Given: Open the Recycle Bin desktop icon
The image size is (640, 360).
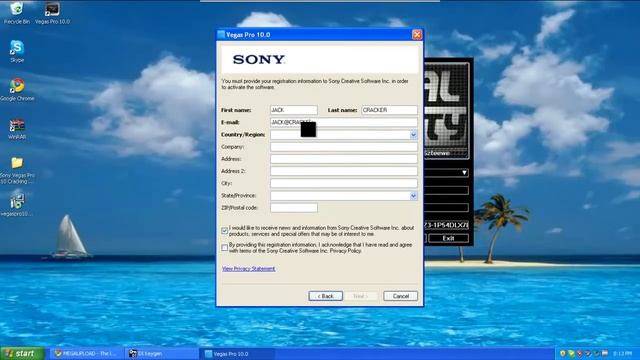Looking at the screenshot, I should (x=16, y=12).
